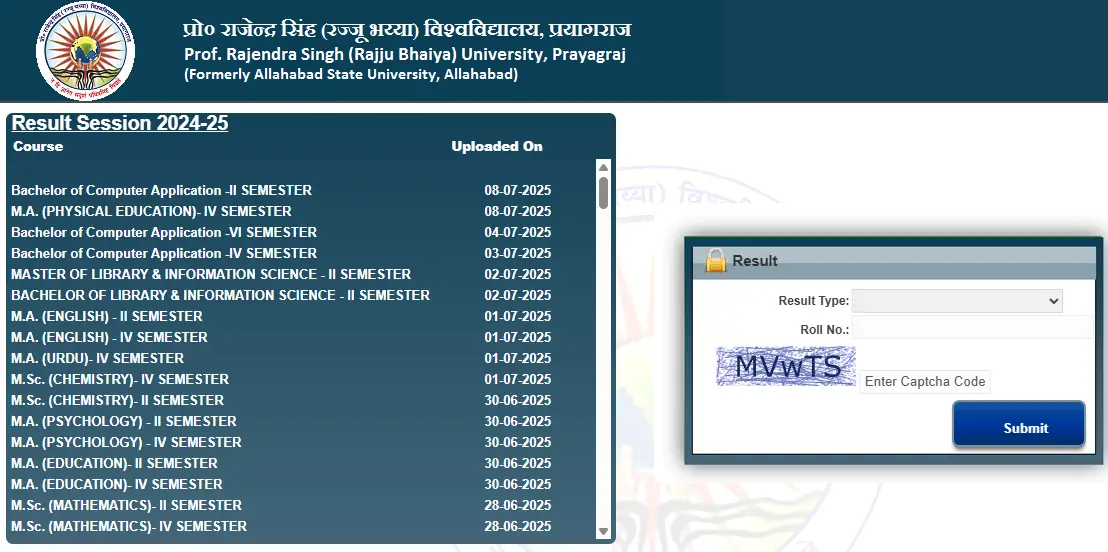The height and width of the screenshot is (552, 1108).
Task: Click the course list scroll down arrow
Action: pyautogui.click(x=603, y=531)
